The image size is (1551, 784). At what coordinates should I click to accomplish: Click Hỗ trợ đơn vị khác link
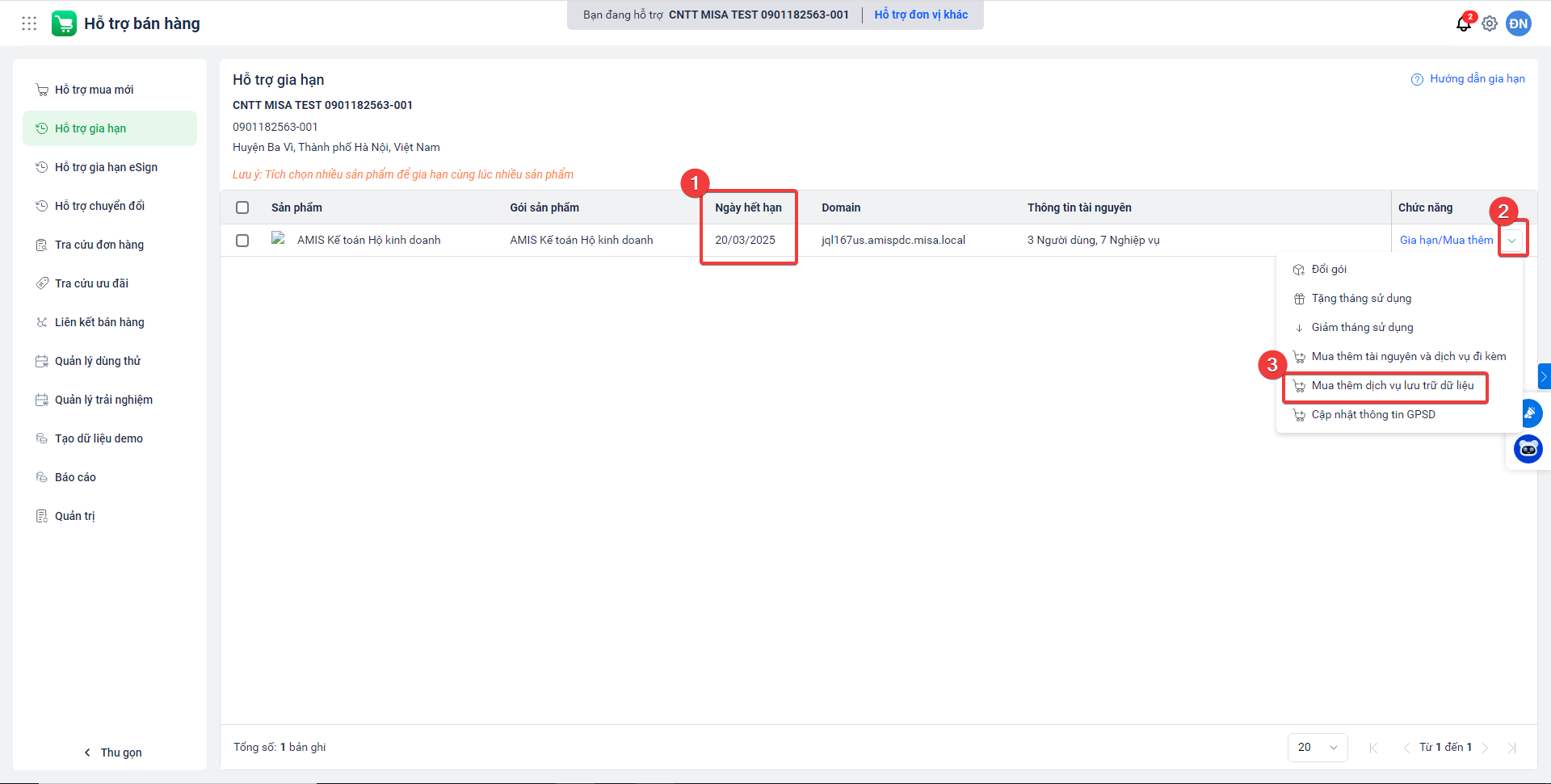[x=921, y=15]
